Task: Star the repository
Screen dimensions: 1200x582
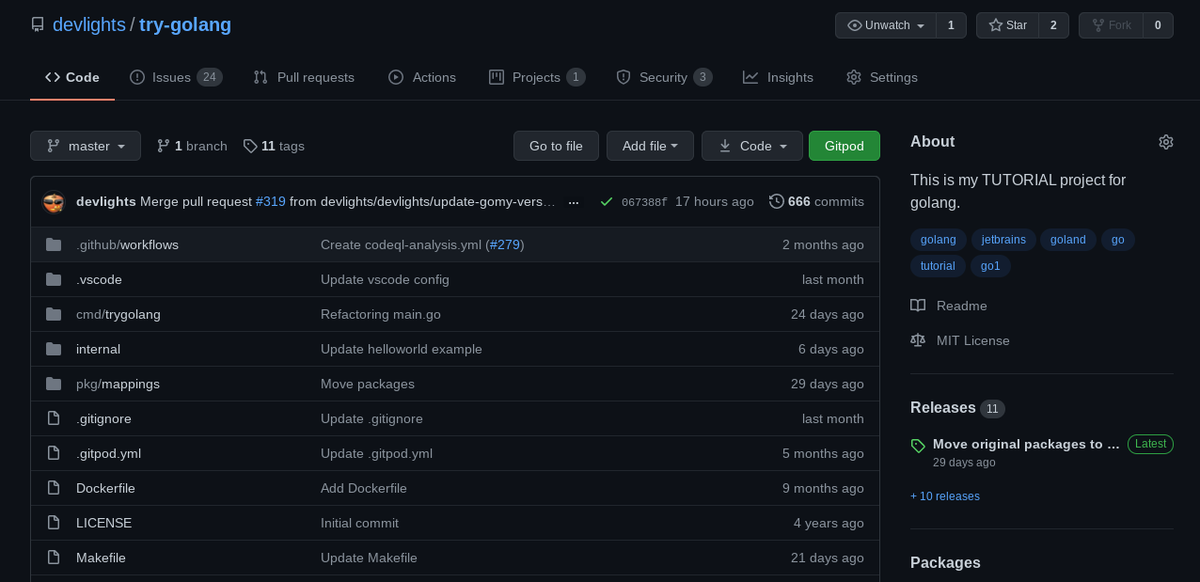Action: click(1008, 25)
